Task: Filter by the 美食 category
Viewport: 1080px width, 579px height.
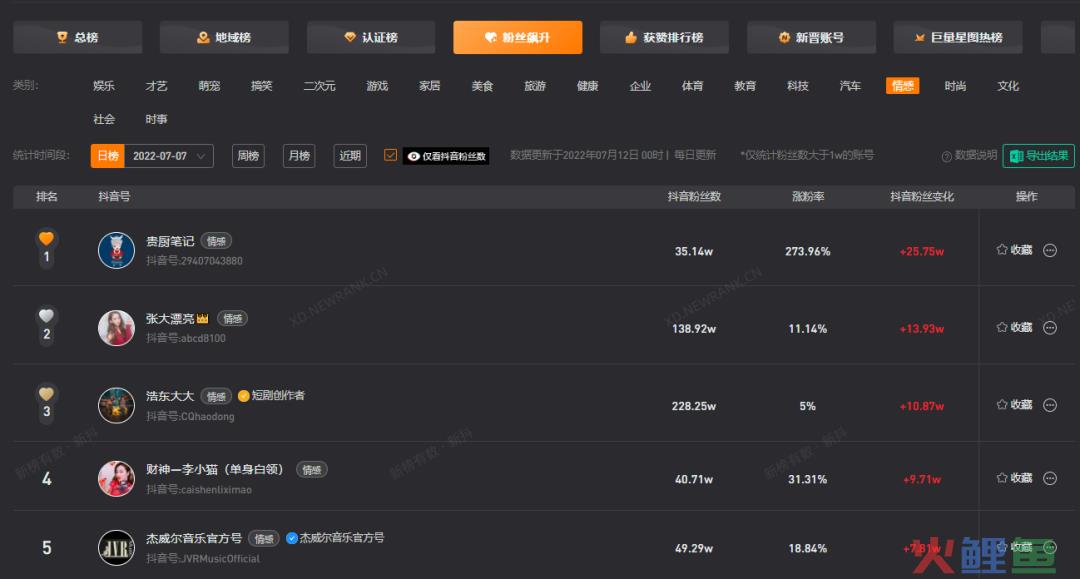Action: (x=482, y=86)
